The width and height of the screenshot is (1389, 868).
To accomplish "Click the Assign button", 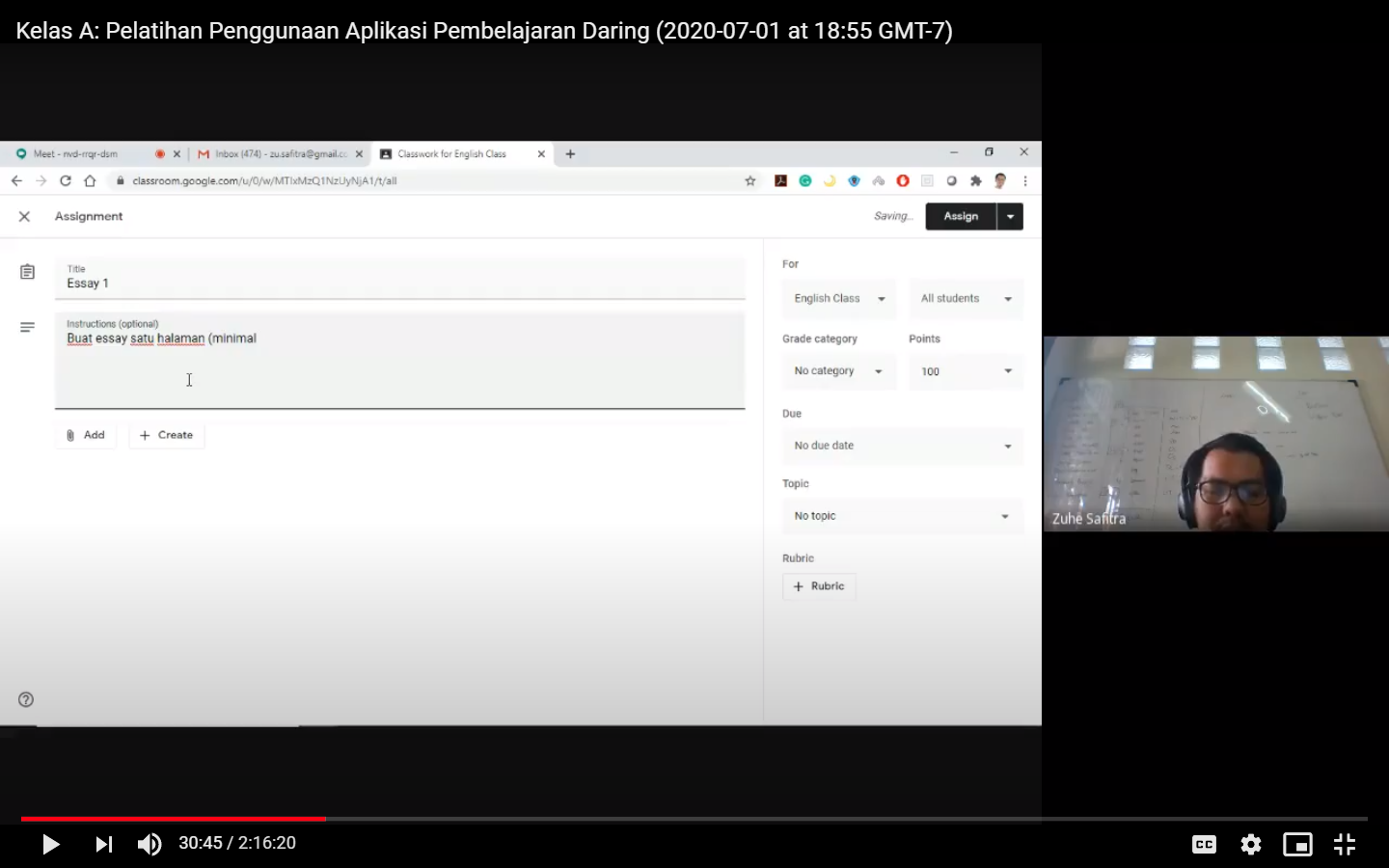I will point(960,217).
